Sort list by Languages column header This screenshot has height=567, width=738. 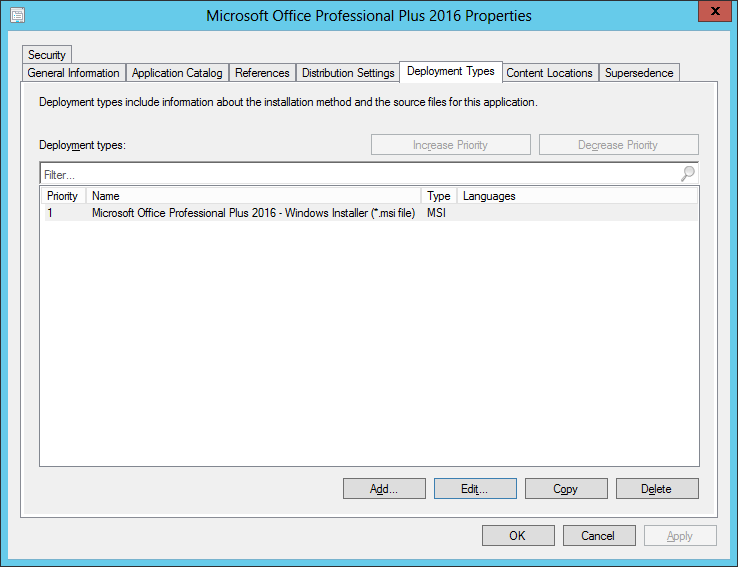577,196
